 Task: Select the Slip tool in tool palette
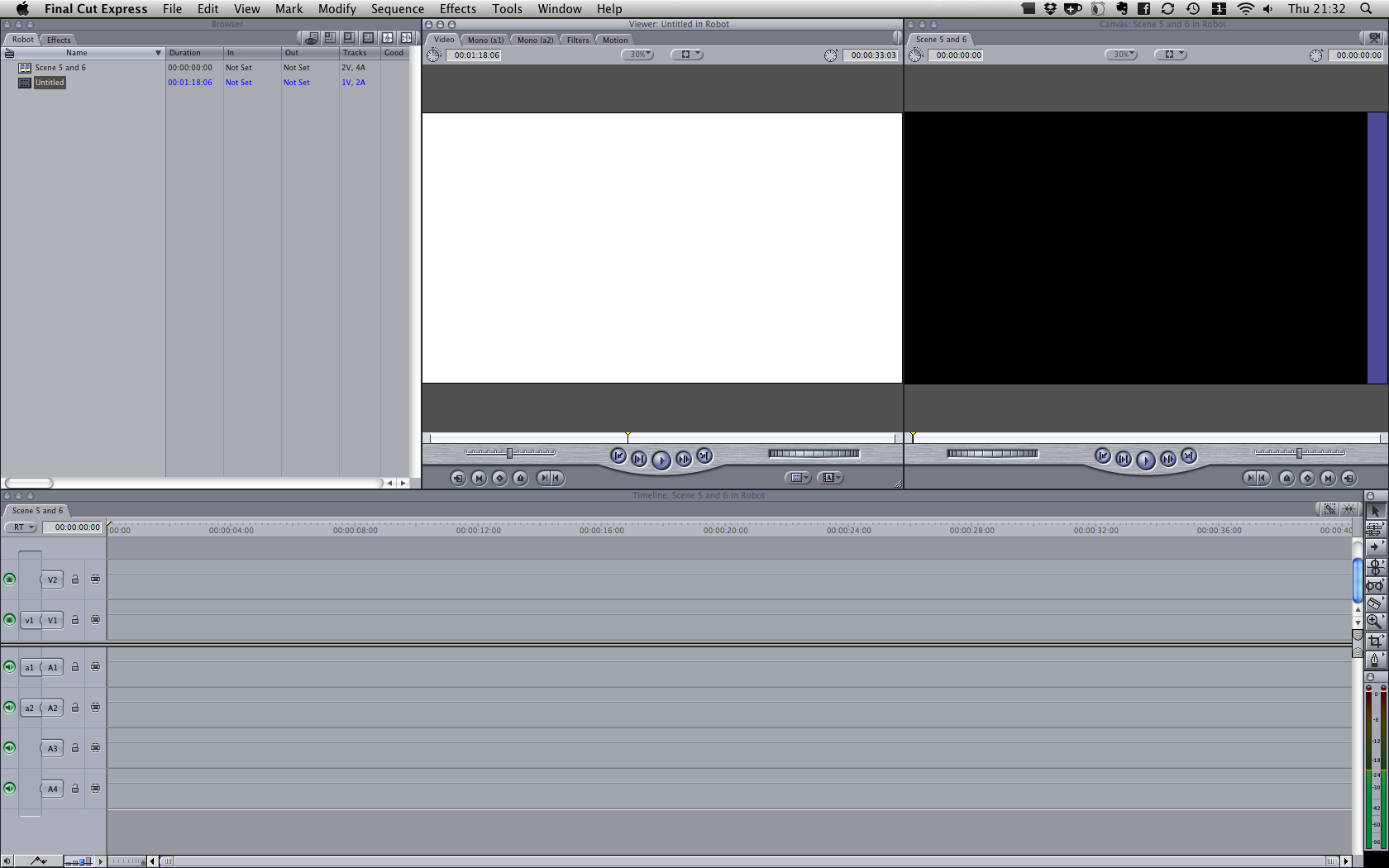point(1375,585)
